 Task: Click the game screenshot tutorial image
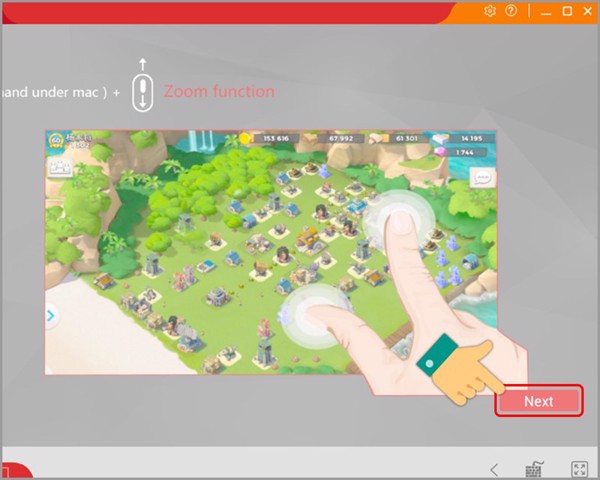tap(271, 252)
